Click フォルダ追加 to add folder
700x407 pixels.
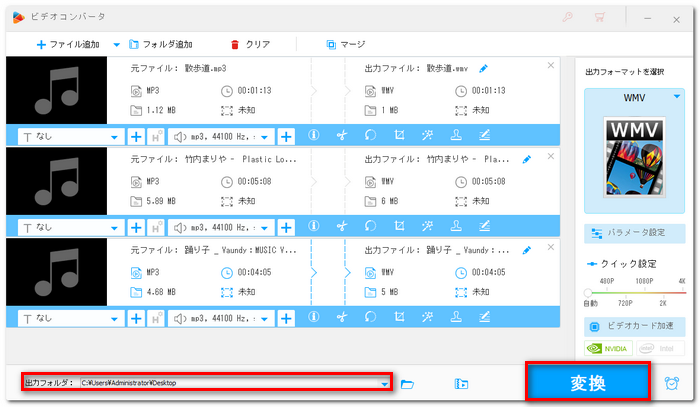pyautogui.click(x=161, y=45)
